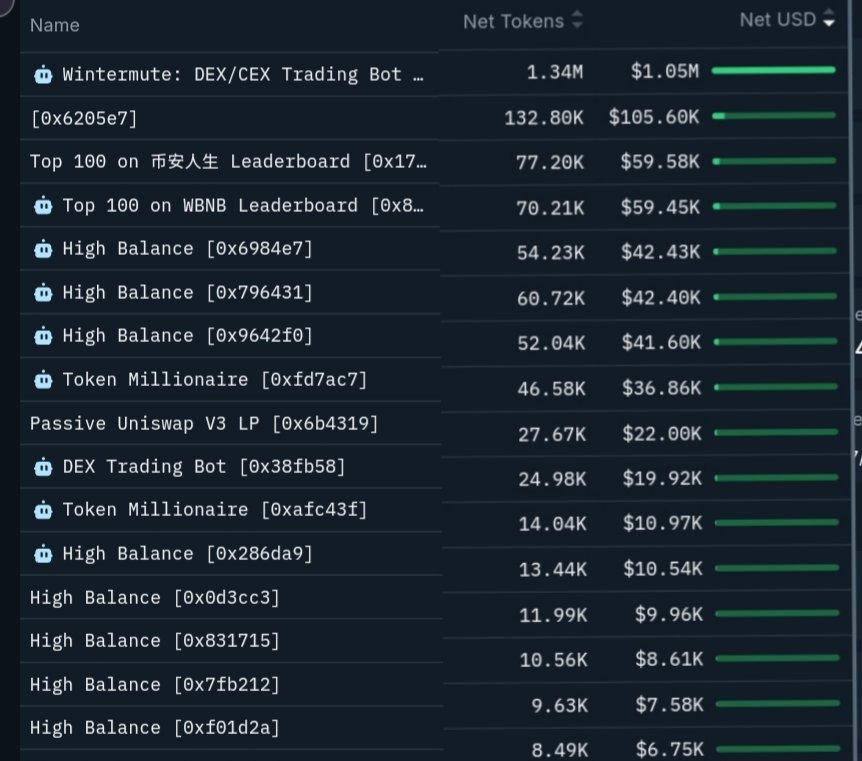Open address [0x6205e7]
Viewport: 862px width, 761px height.
coord(84,118)
